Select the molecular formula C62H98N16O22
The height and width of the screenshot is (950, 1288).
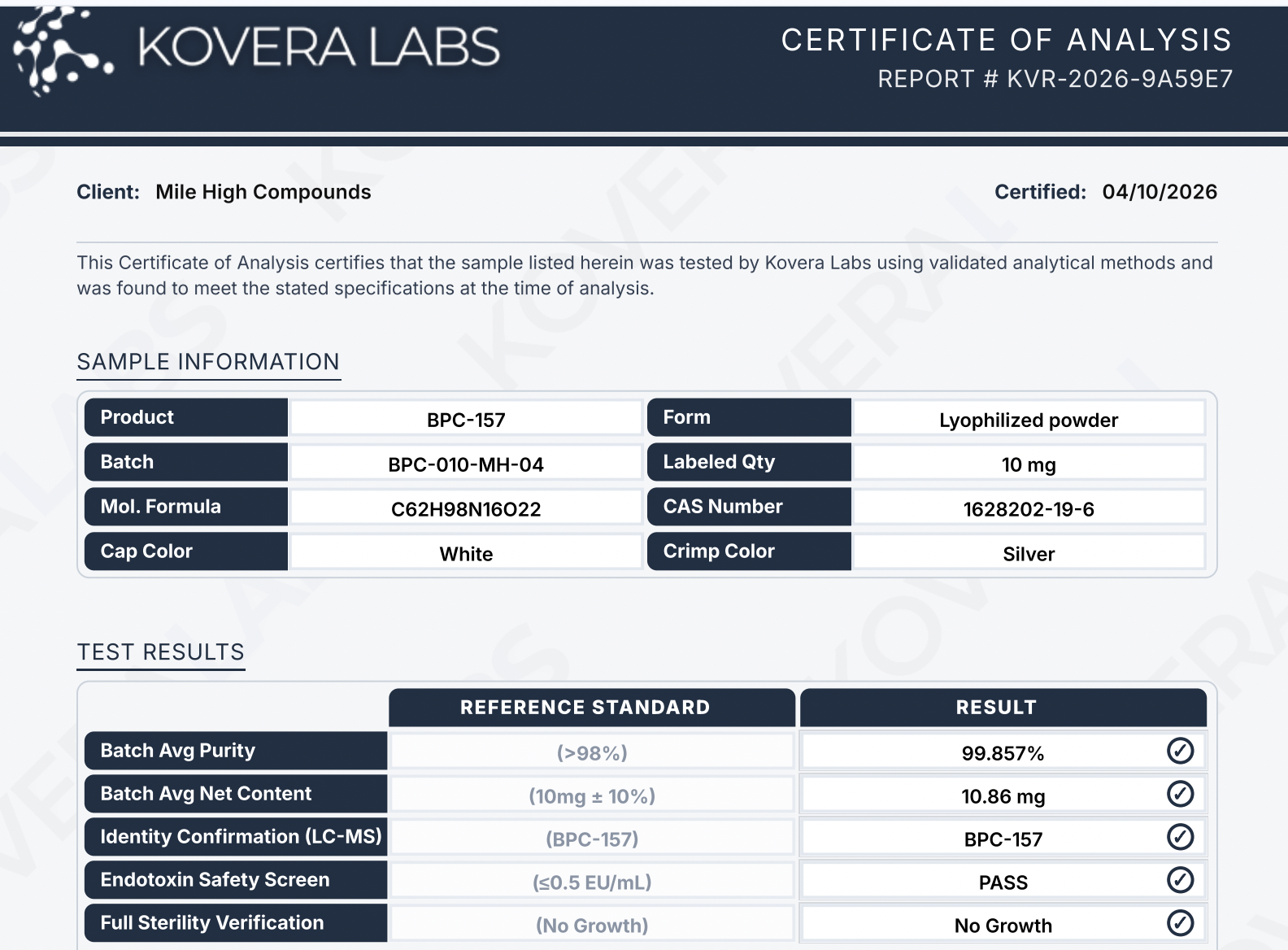point(466,509)
